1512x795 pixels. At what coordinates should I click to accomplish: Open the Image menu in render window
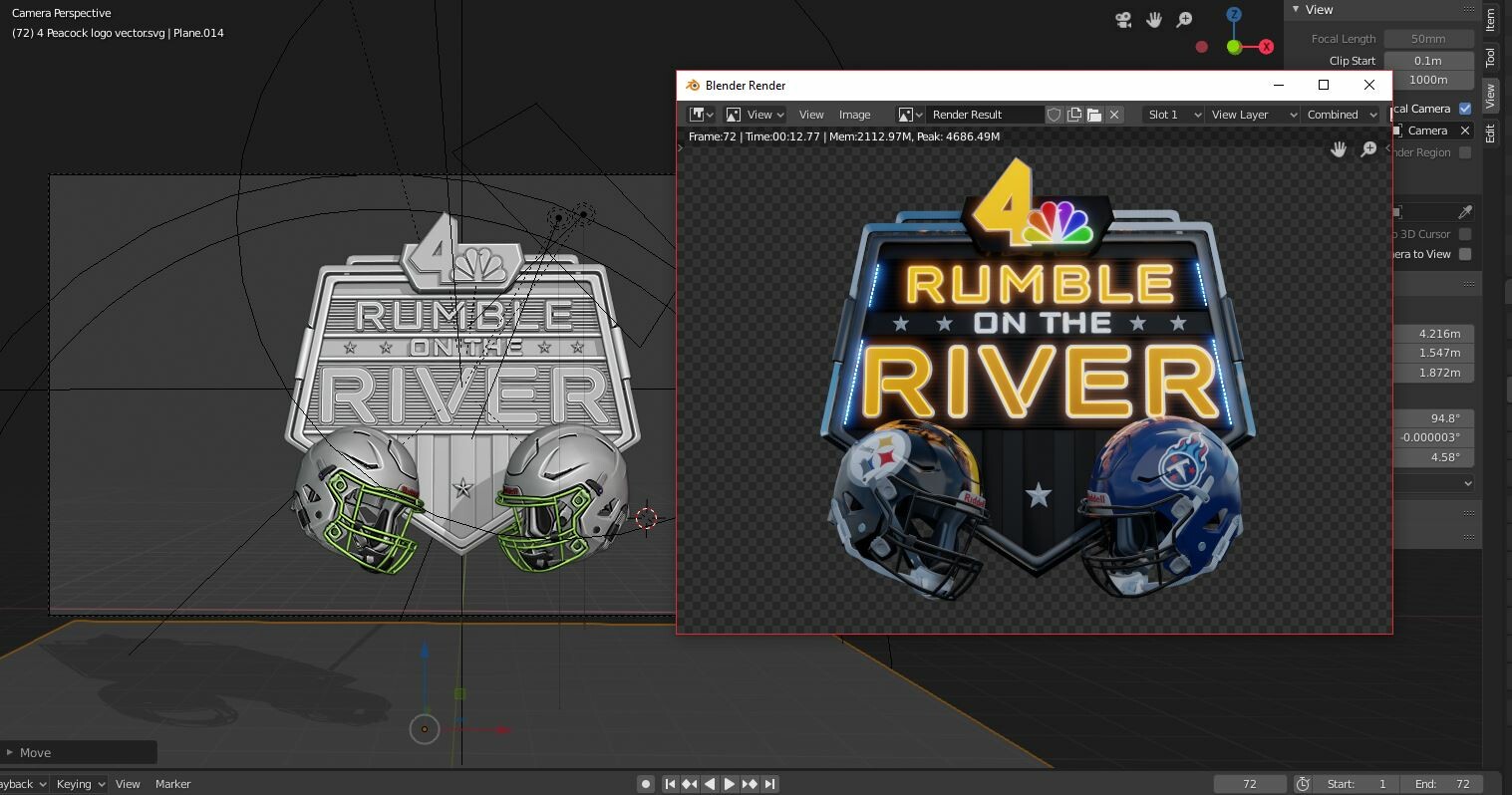[854, 115]
